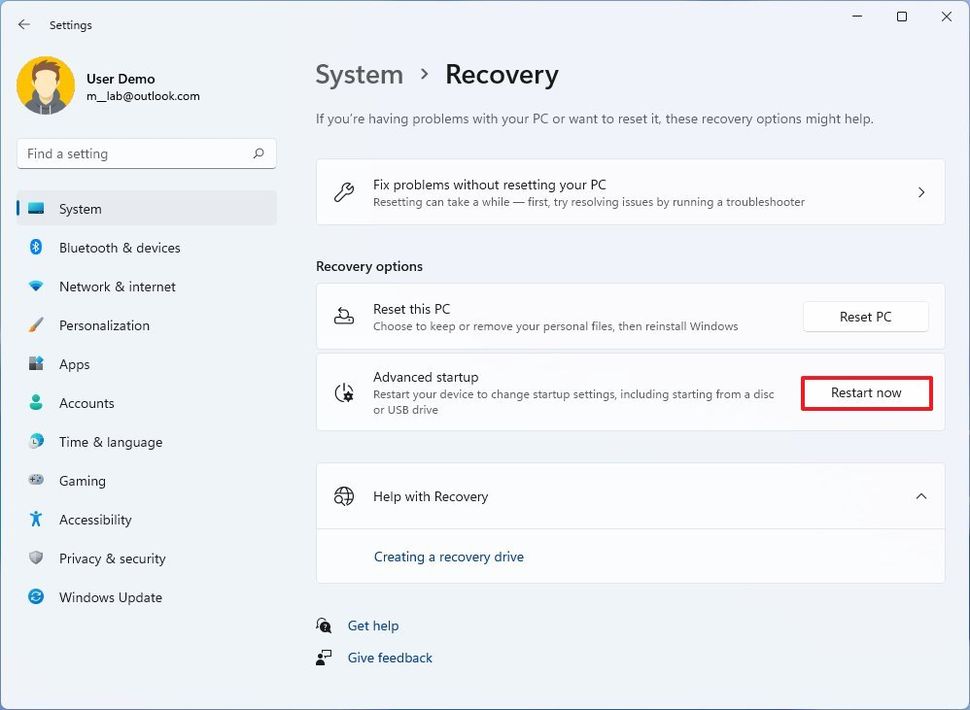Click the Accessibility person icon
This screenshot has width=970, height=710.
tap(36, 520)
